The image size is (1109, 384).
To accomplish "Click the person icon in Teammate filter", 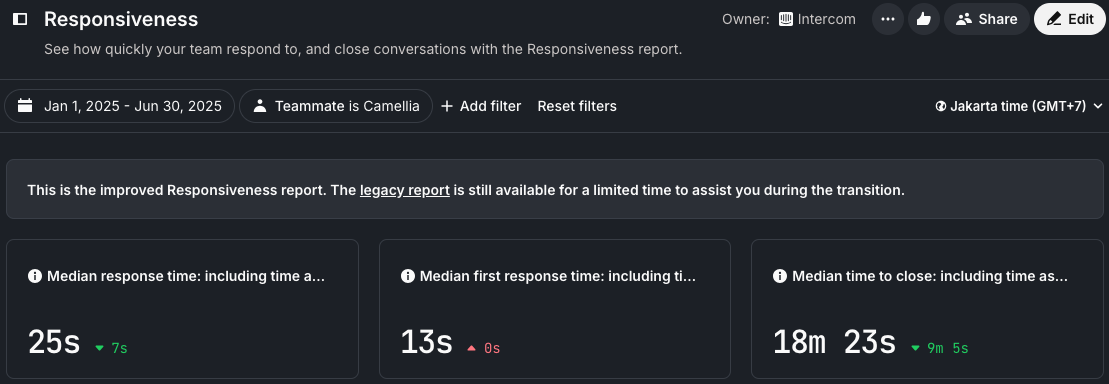I will [x=260, y=106].
